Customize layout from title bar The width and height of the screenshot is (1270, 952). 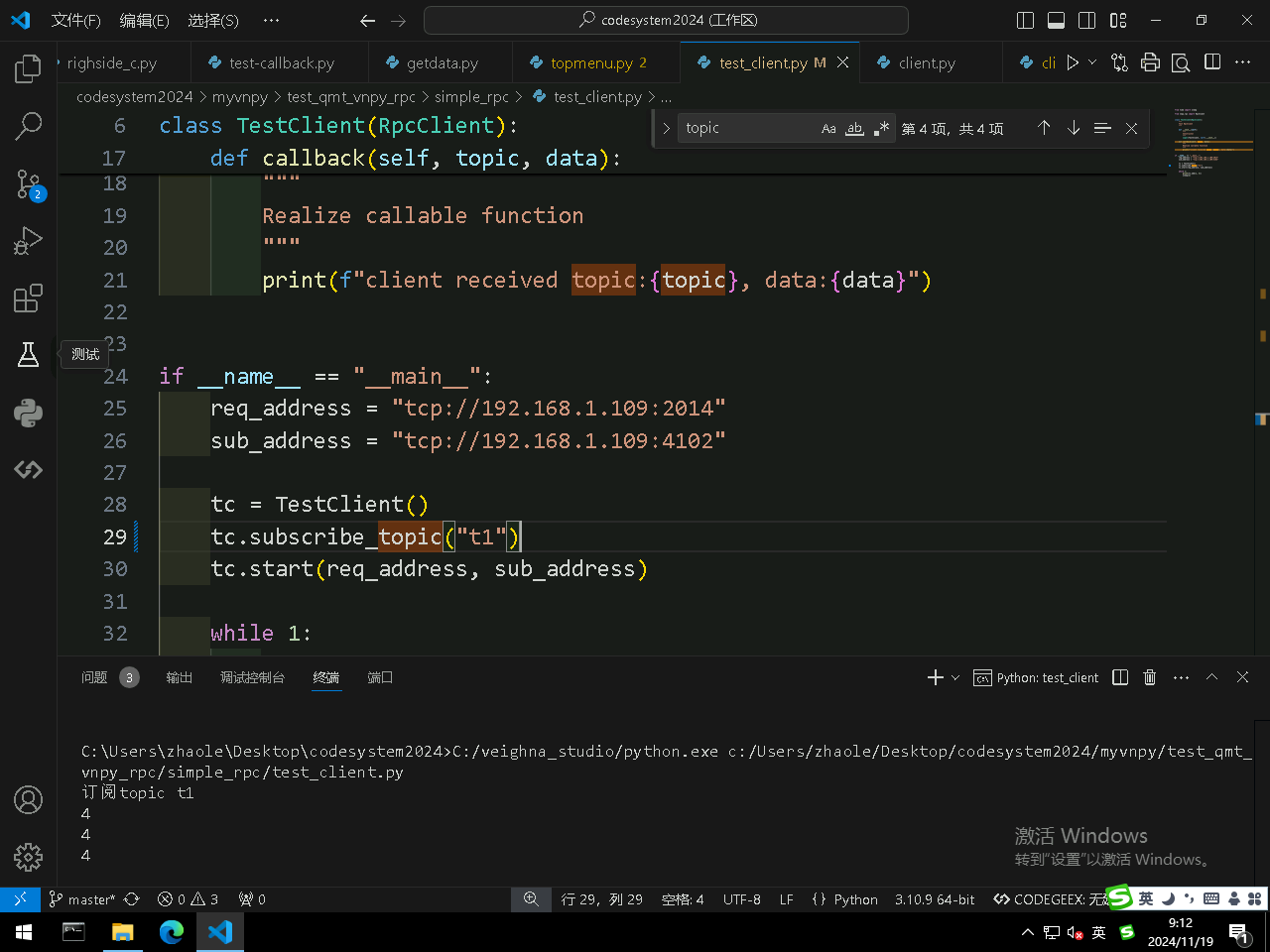1118,21
